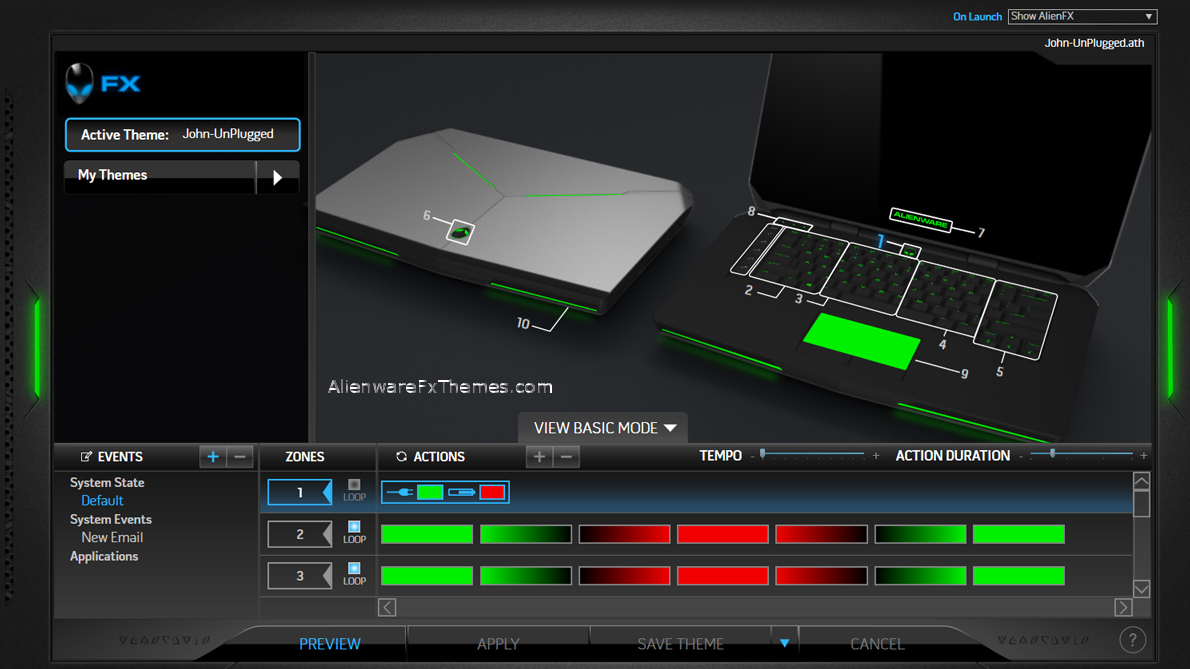
Task: Open the On Launch Show AlienFX dropdown
Action: coord(1081,16)
